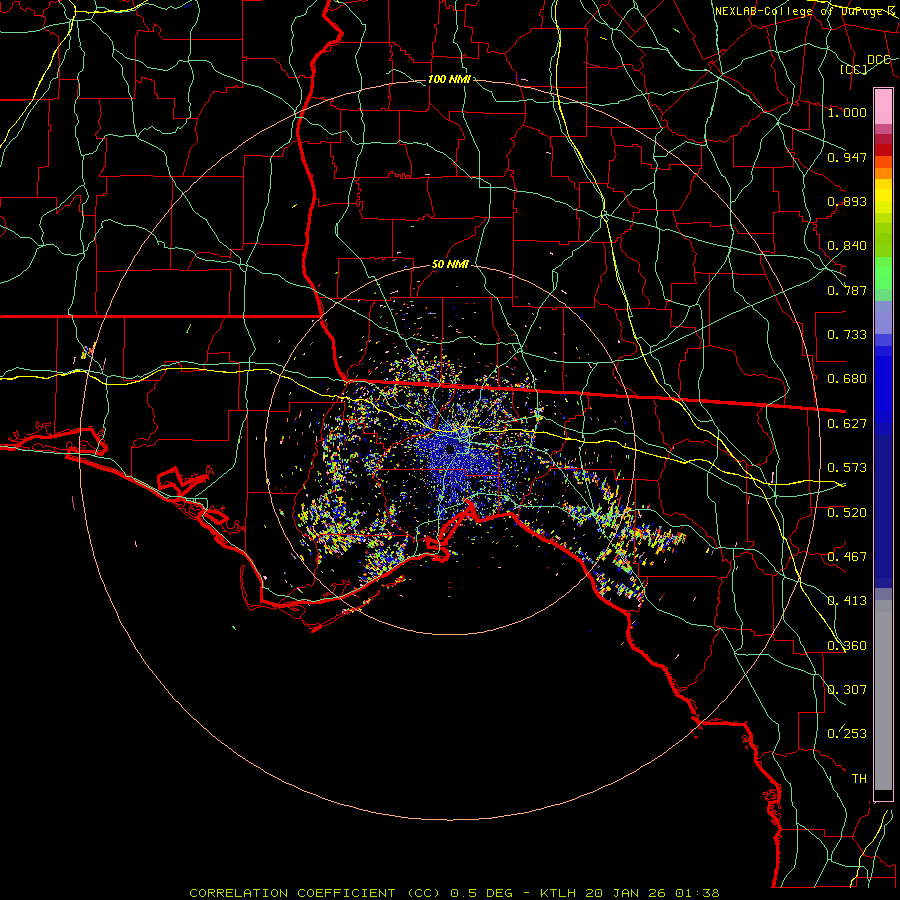Click the 0.787 value on the scale
Image resolution: width=900 pixels, height=900 pixels.
click(847, 290)
